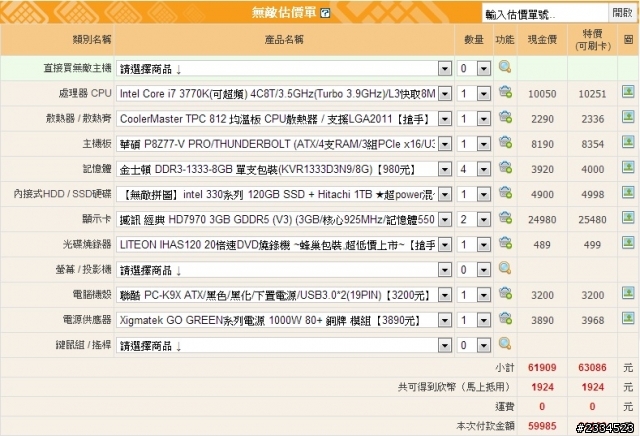
Task: Click the cash subtotal 61909
Action: pyautogui.click(x=542, y=367)
